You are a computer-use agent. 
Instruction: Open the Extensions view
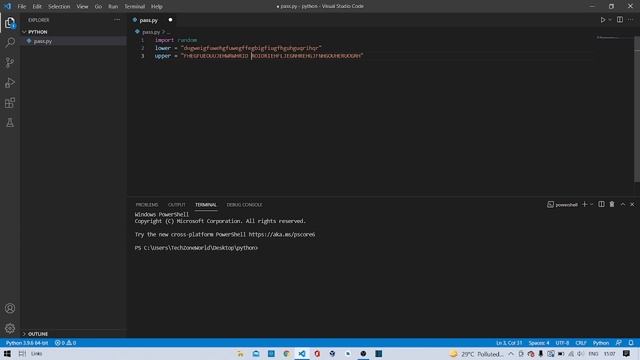point(10,102)
